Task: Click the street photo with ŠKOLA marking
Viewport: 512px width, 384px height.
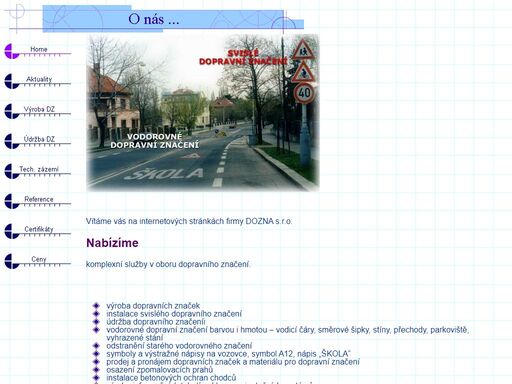Action: tap(203, 113)
